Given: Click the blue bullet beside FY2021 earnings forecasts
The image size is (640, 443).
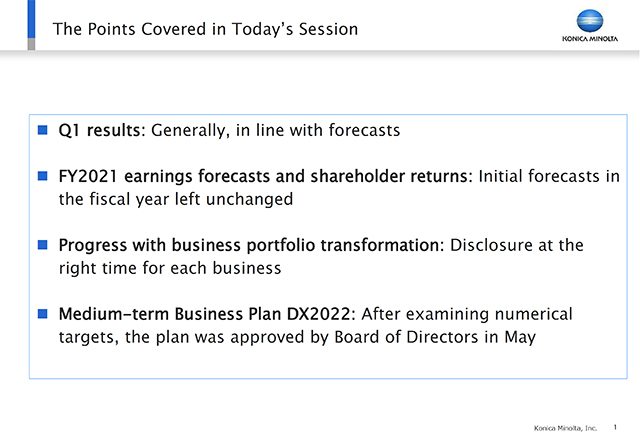Looking at the screenshot, I should click(42, 176).
